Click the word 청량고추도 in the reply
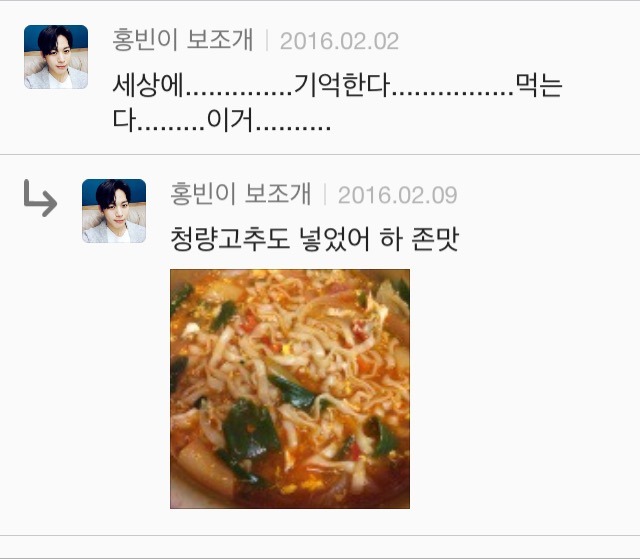The image size is (640, 559). 230,239
